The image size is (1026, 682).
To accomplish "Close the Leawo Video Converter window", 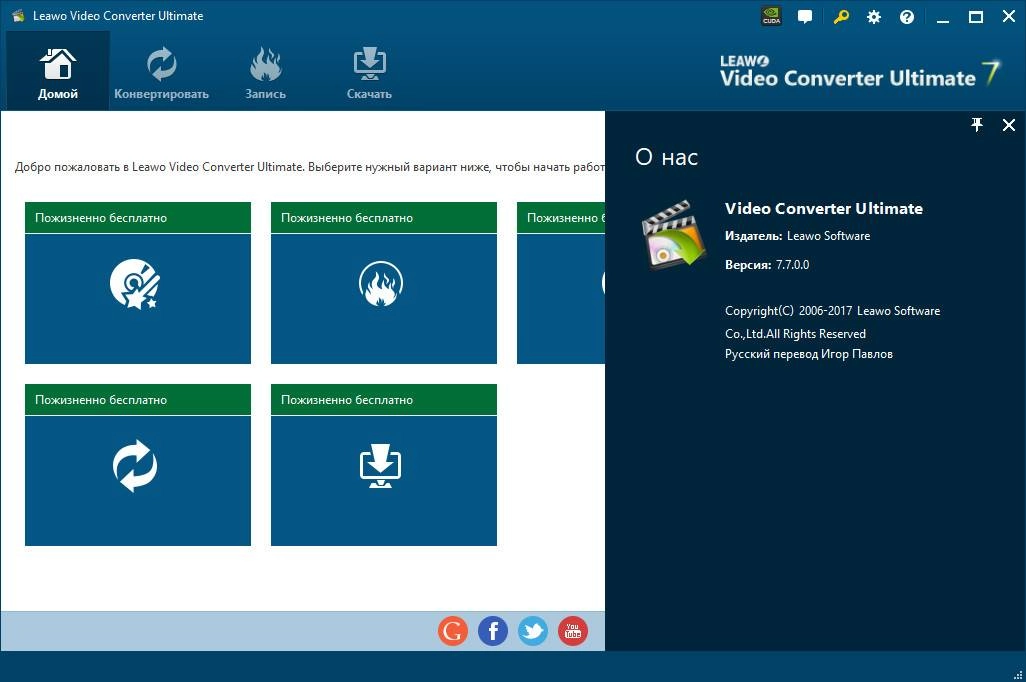I will 1009,17.
